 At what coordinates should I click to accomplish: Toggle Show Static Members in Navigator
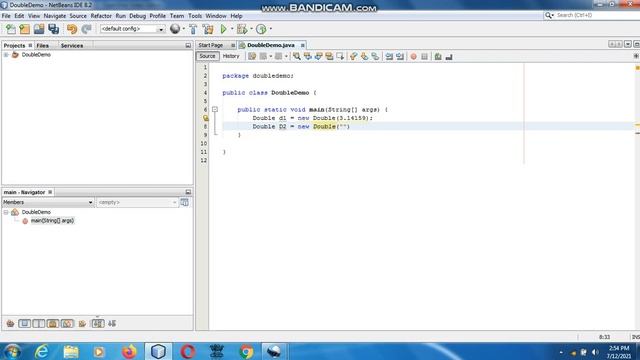(x=39, y=324)
